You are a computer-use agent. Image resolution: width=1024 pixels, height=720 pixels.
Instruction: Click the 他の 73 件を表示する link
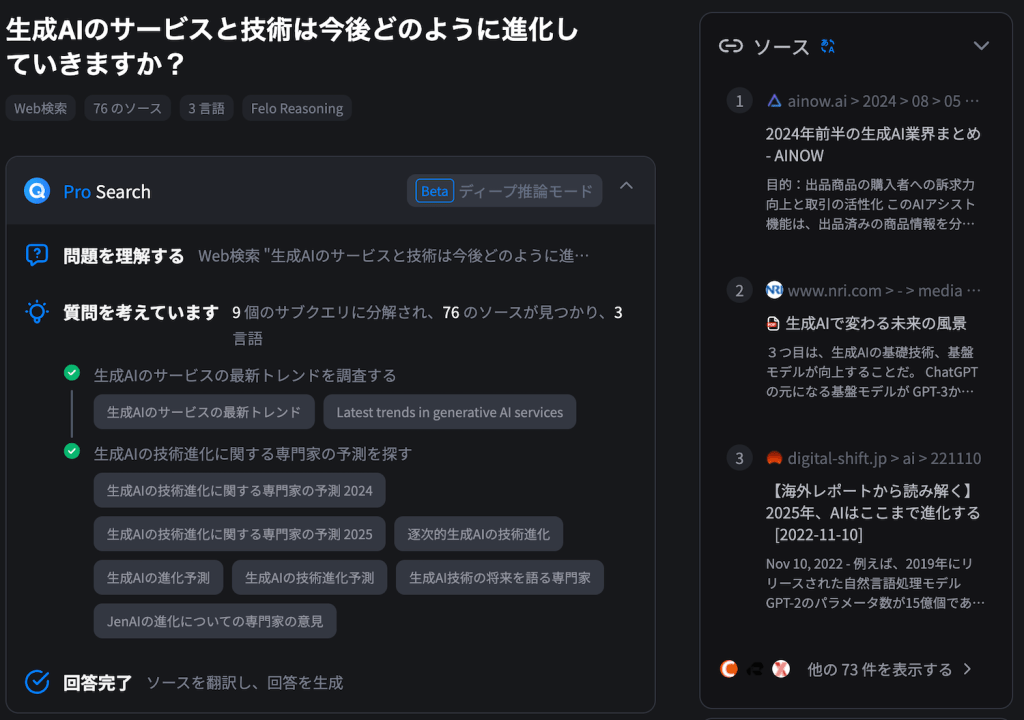[x=880, y=670]
